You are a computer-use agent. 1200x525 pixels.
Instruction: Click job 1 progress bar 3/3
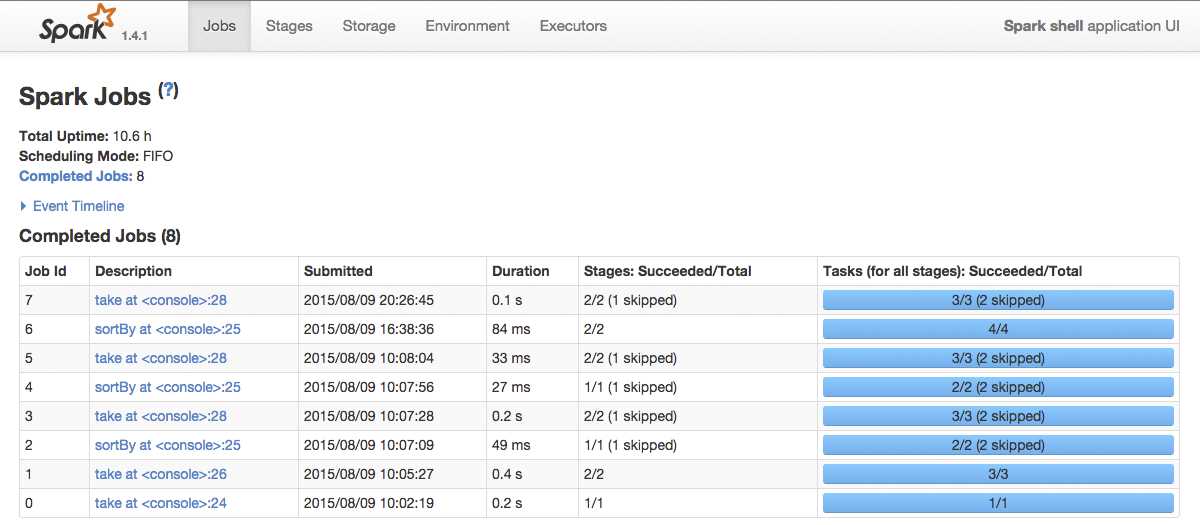(998, 474)
